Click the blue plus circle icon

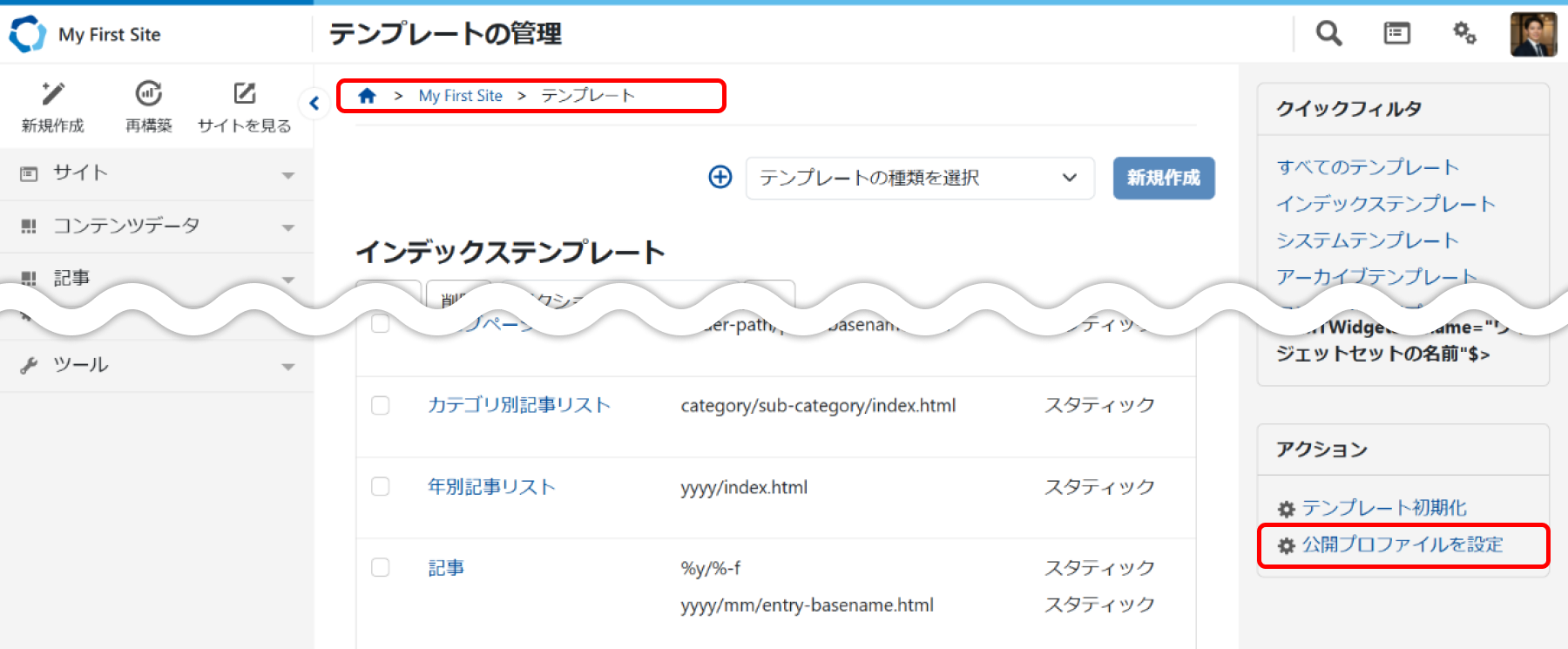720,178
